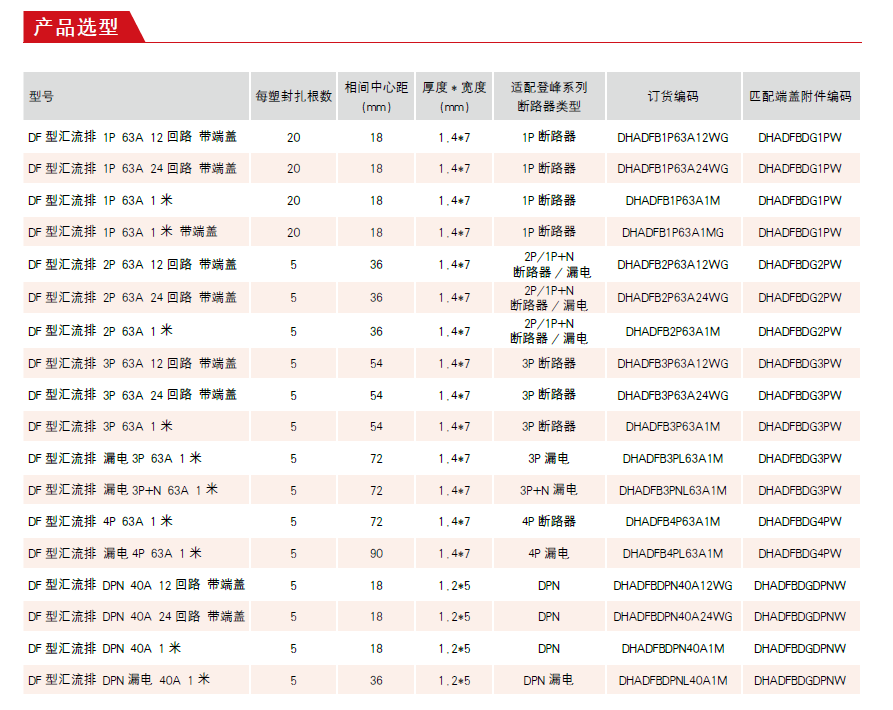The image size is (893, 710).
Task: Click model DF 型汇流排 漏电 3P 63A 1 米
Action: (x=115, y=458)
